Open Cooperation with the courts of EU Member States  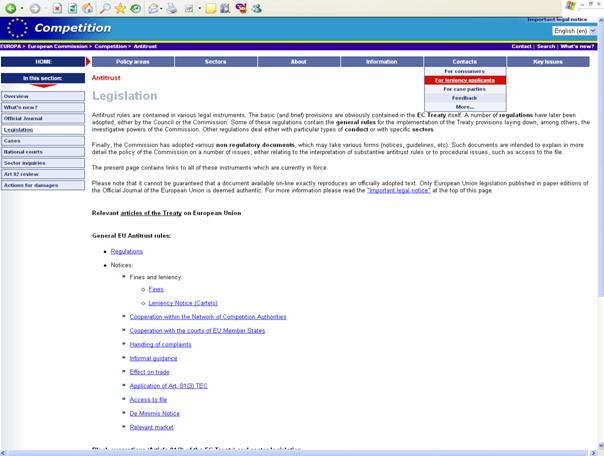197,331
